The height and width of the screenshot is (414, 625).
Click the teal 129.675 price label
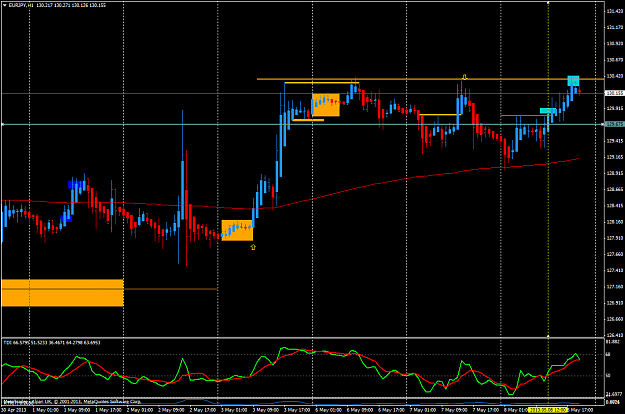click(614, 124)
